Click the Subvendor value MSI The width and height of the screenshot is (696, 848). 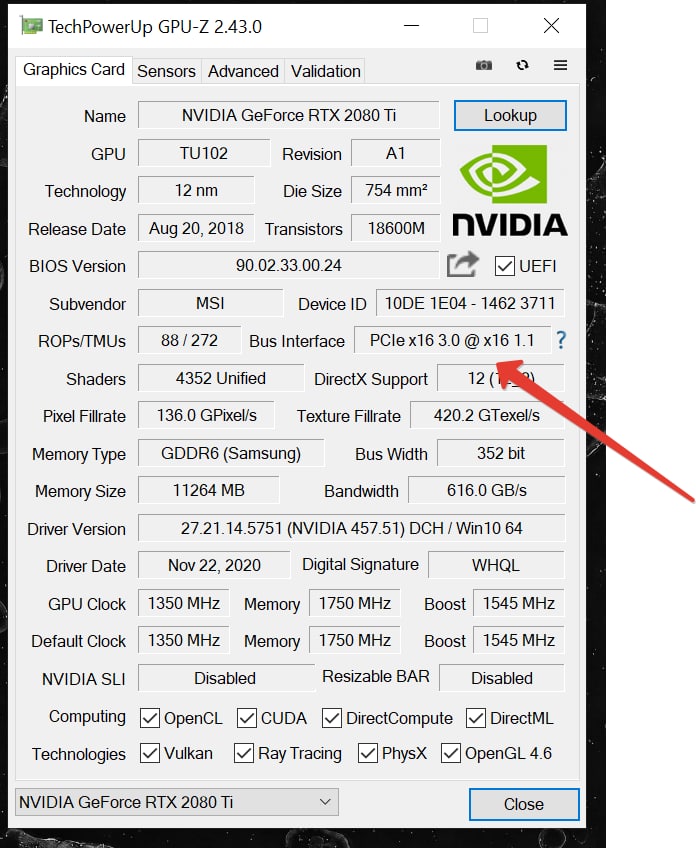(210, 303)
